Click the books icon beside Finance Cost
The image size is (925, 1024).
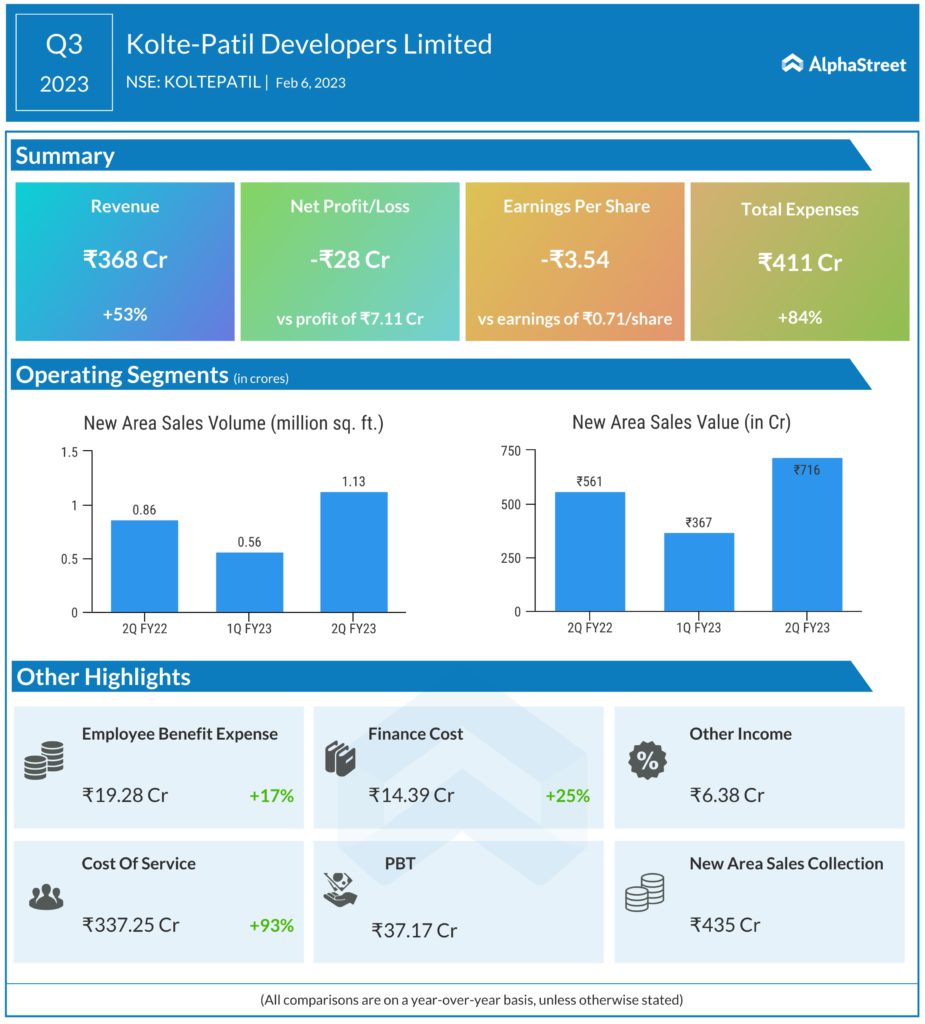pos(340,757)
